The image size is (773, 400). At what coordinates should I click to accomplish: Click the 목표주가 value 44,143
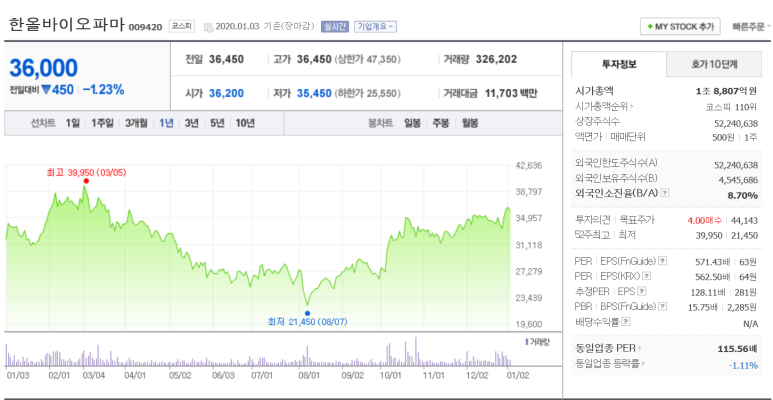(x=745, y=220)
